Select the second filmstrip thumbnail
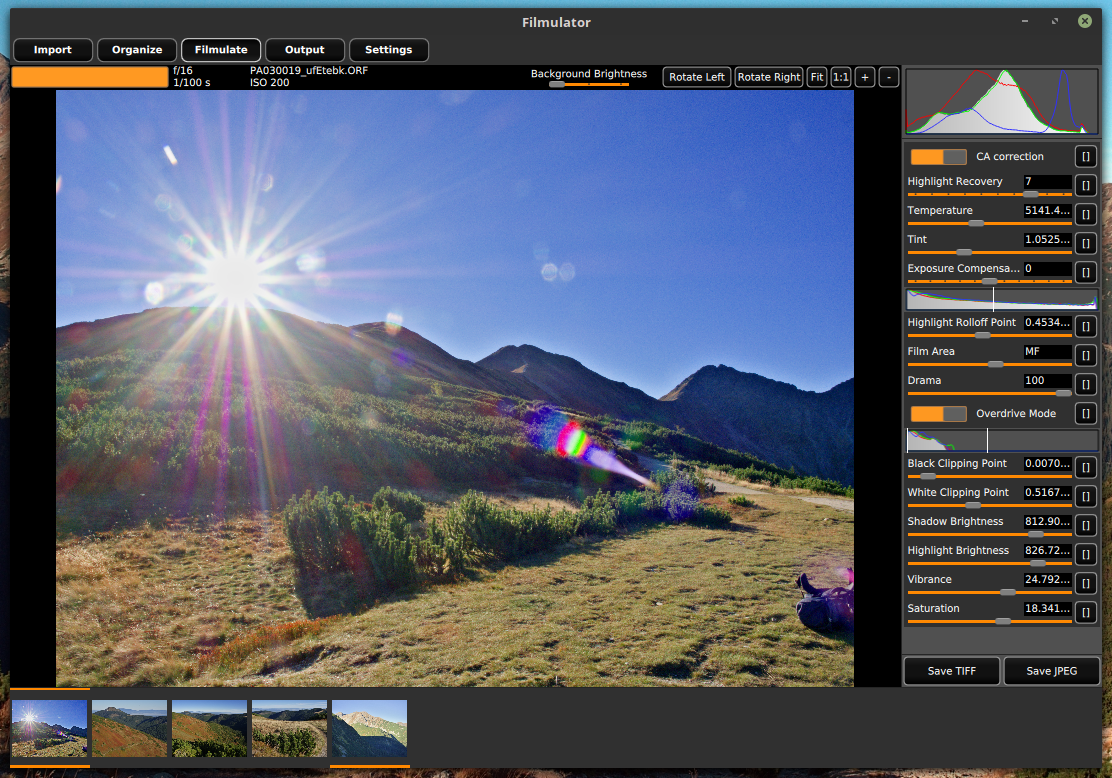1112x778 pixels. click(130, 728)
